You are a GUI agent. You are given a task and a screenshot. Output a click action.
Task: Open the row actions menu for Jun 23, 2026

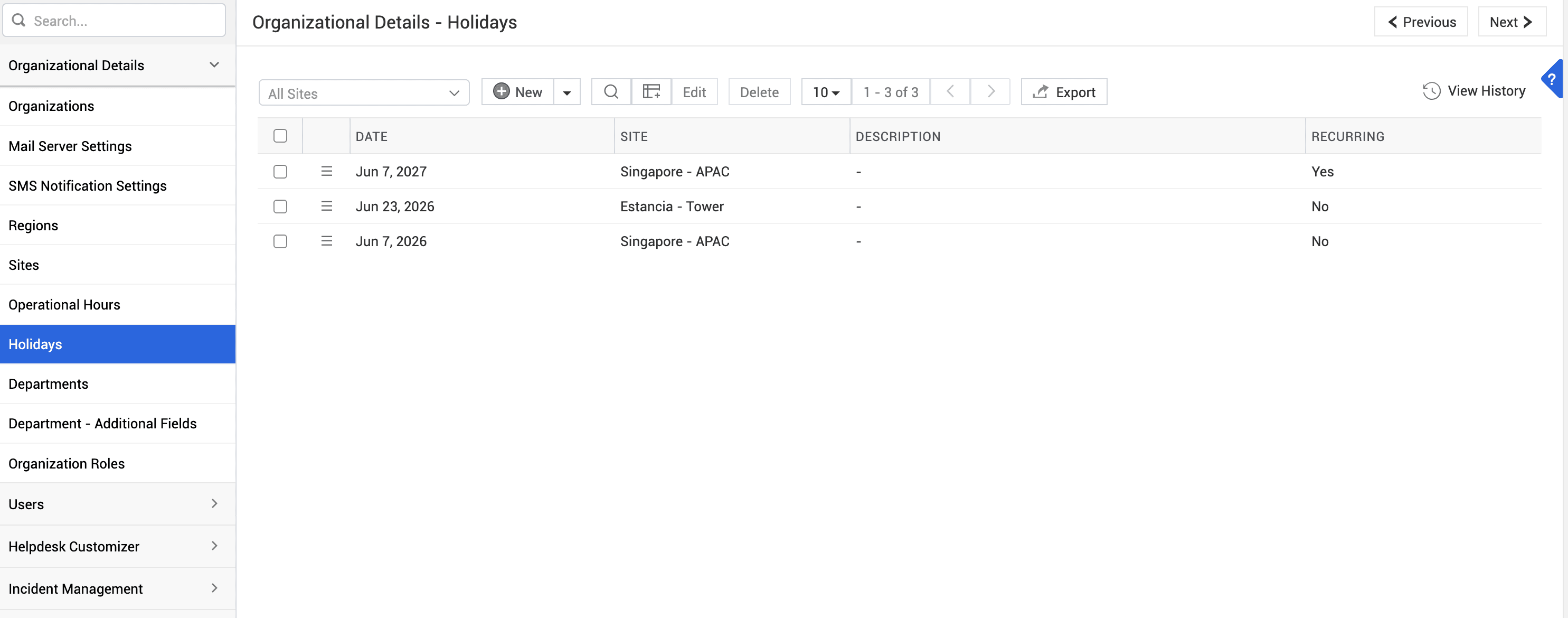coord(327,207)
